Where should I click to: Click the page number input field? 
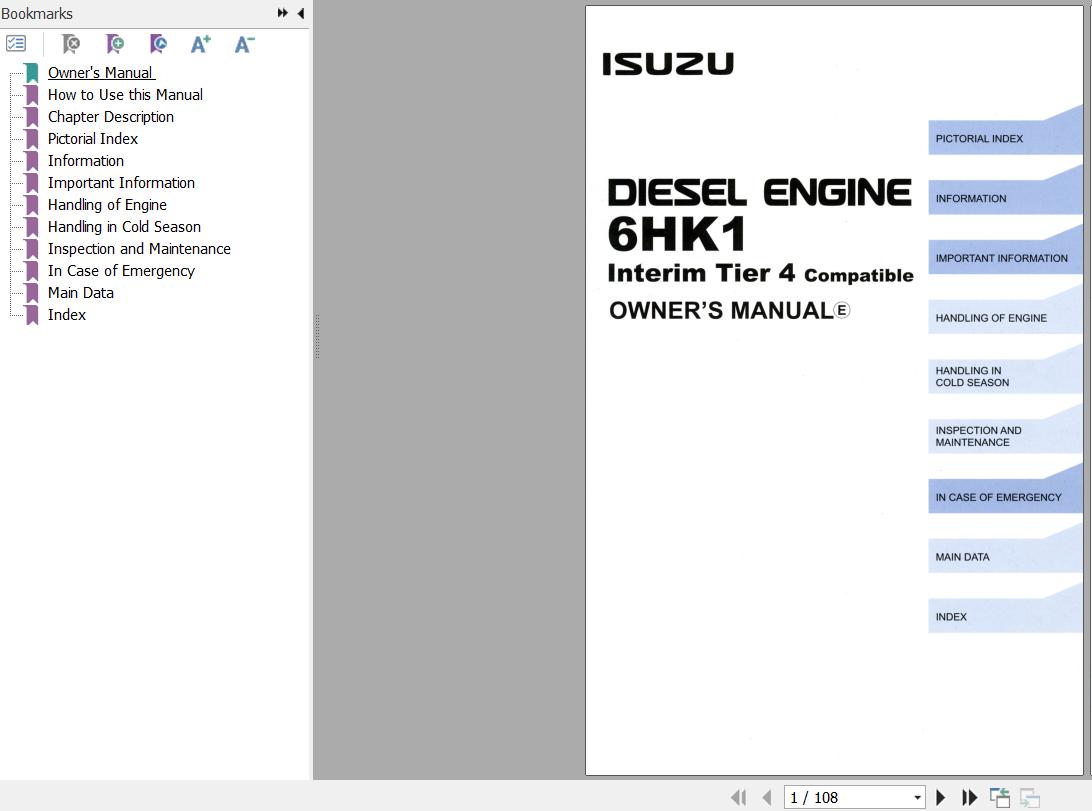pos(846,797)
